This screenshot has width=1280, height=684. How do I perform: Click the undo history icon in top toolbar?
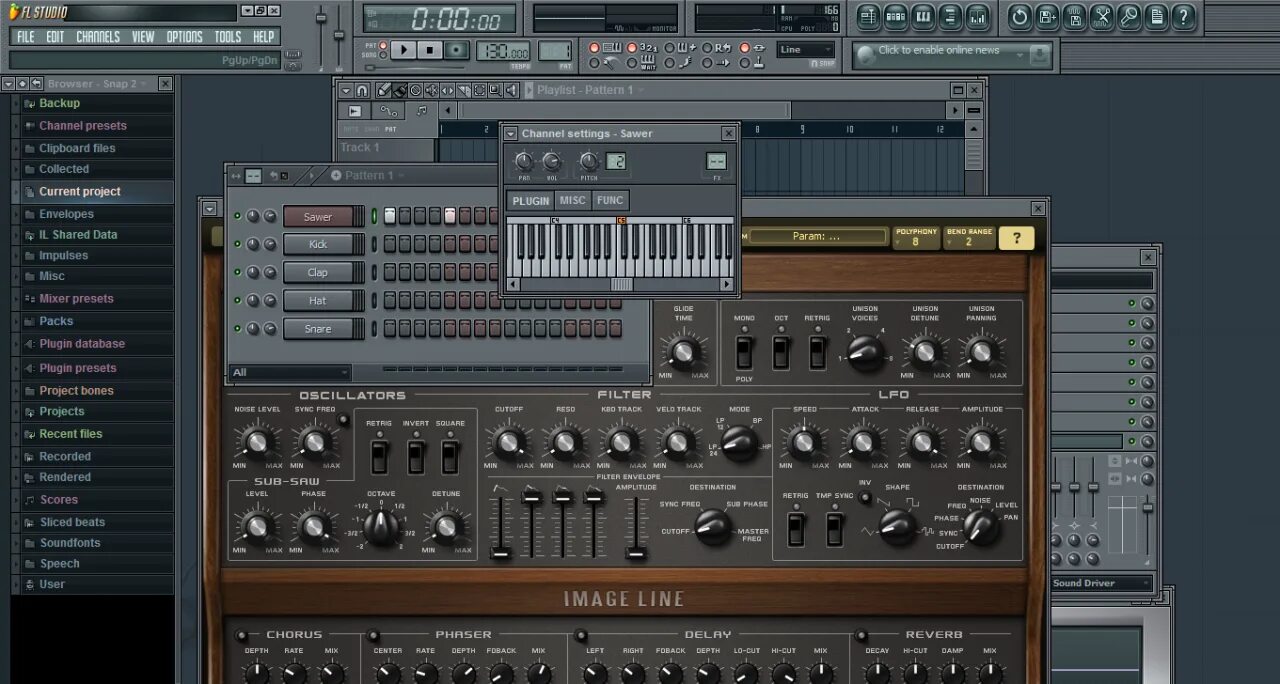(x=1020, y=16)
